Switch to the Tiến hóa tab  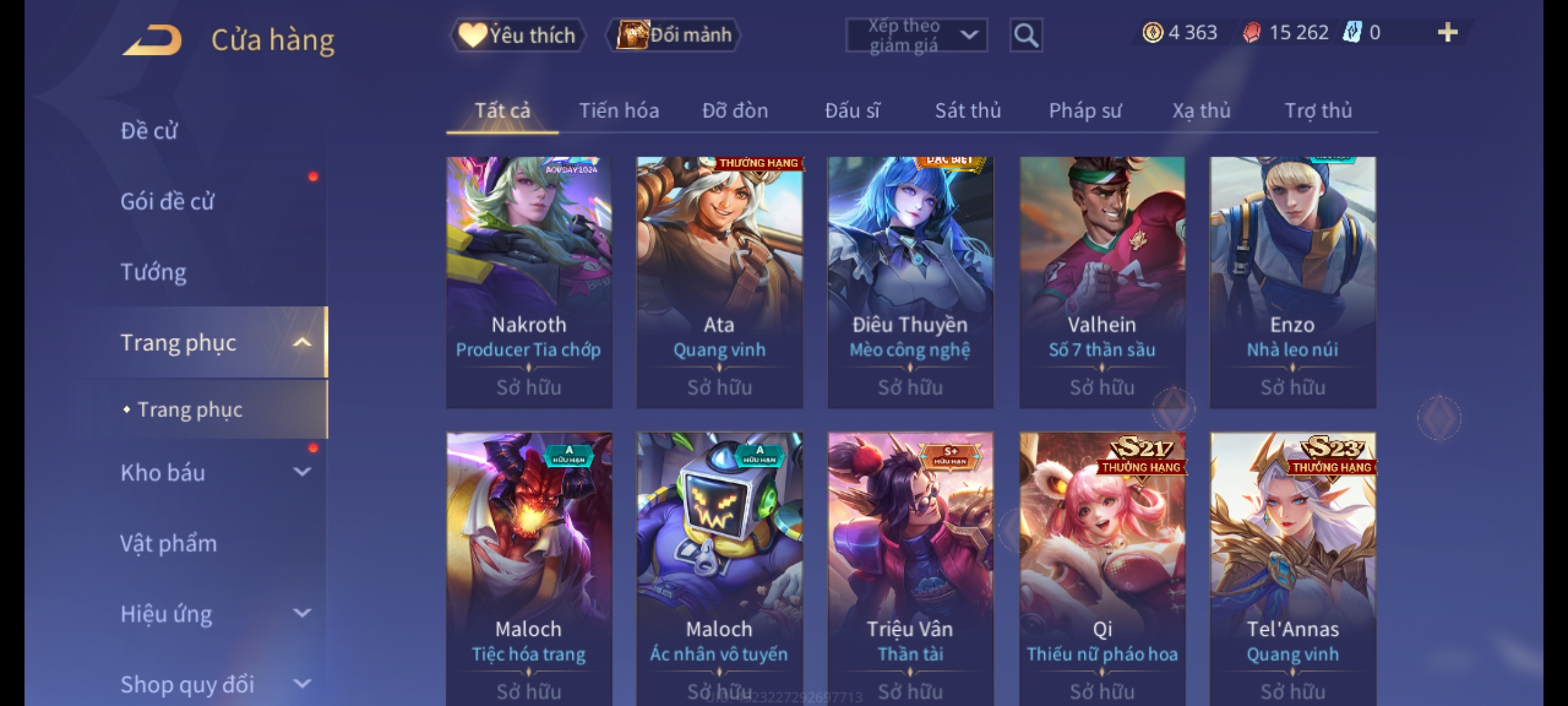[x=619, y=110]
